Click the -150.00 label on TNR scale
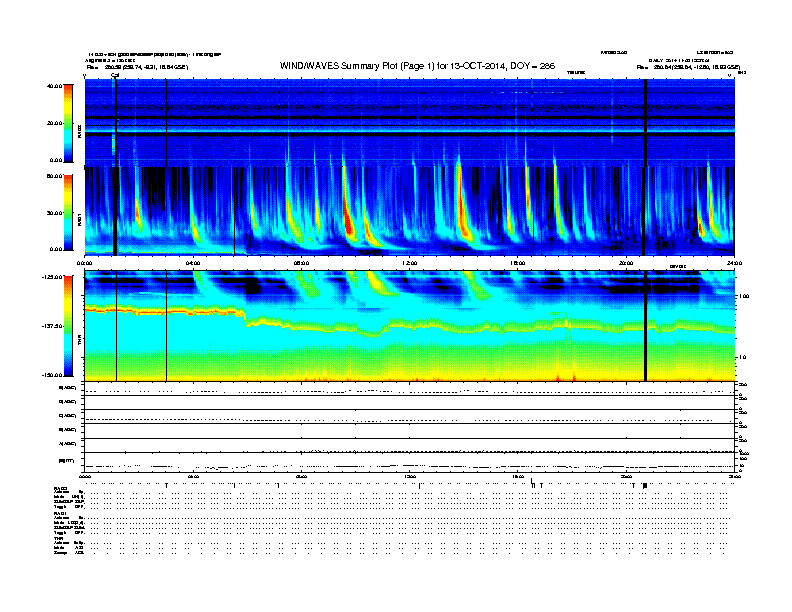Viewport: 792px width, 612px height. [x=53, y=375]
